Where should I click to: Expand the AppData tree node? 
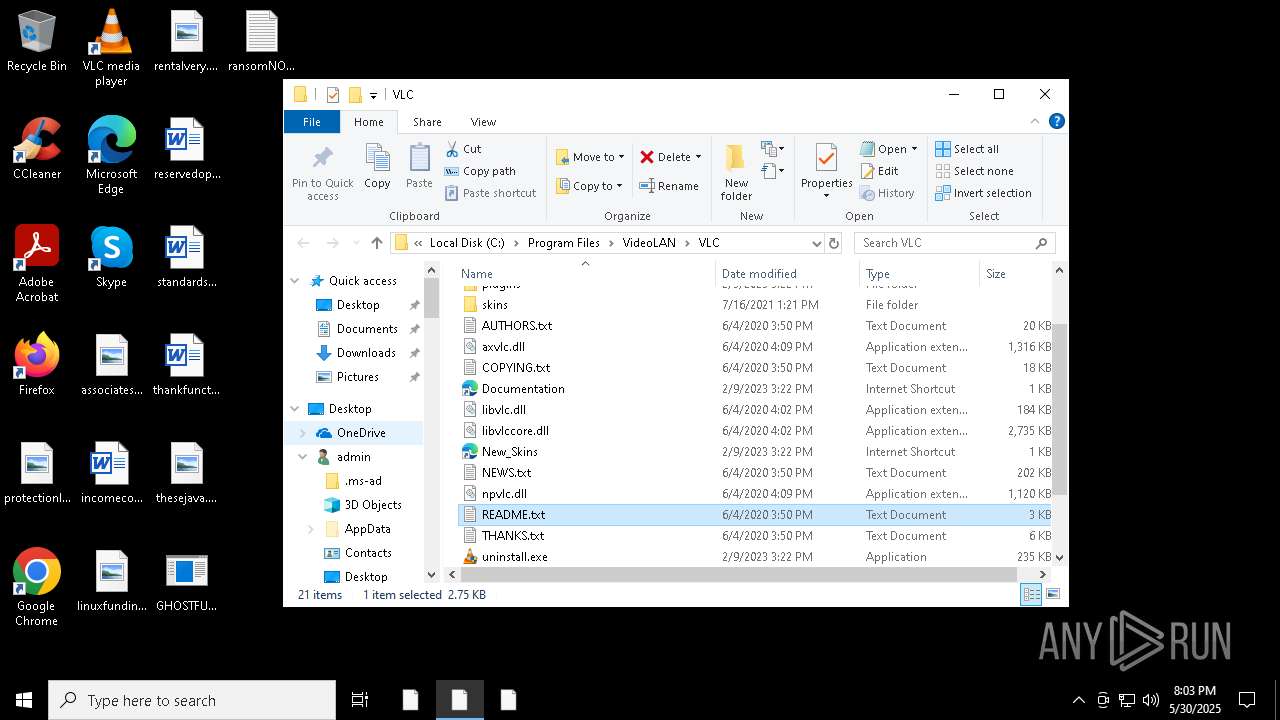point(311,529)
